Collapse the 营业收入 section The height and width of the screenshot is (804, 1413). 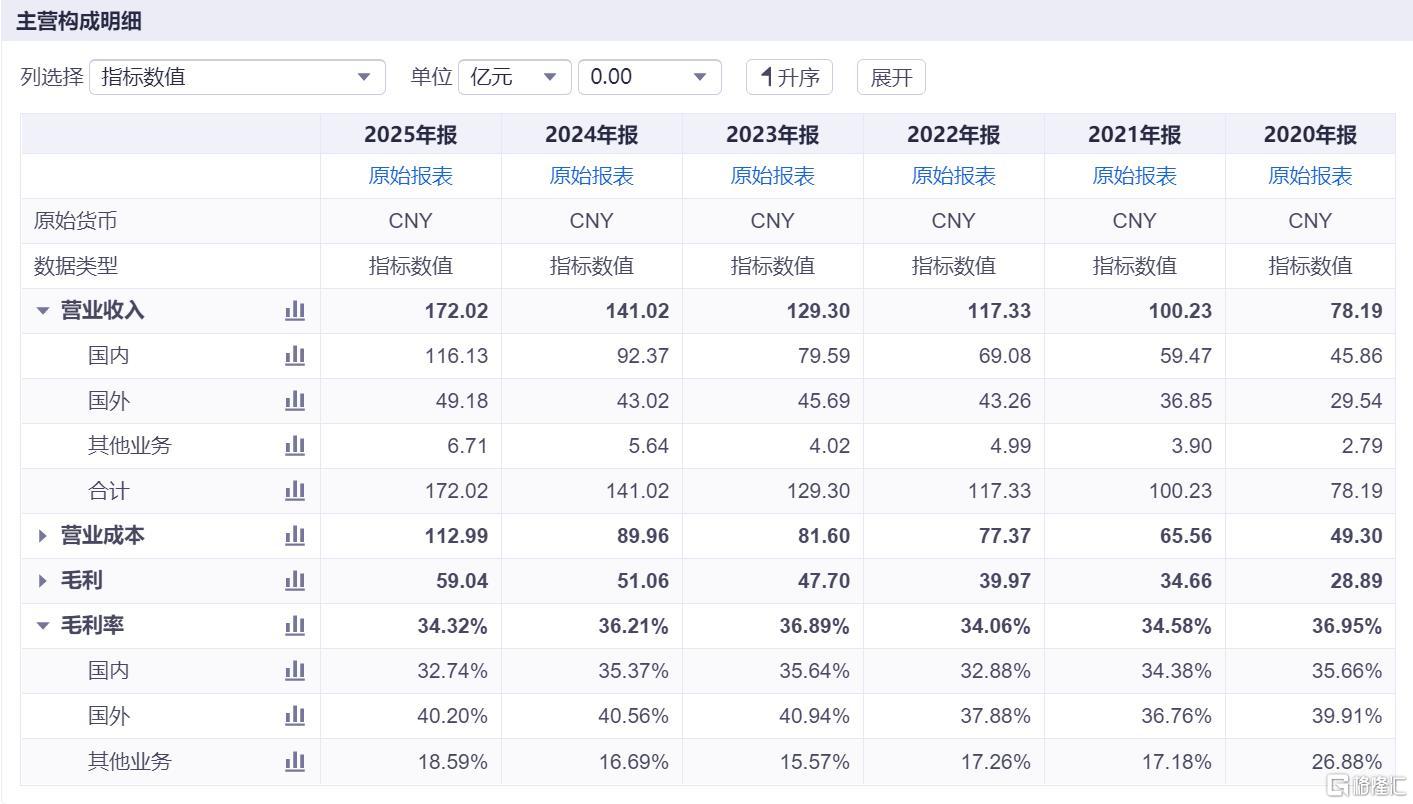[43, 311]
